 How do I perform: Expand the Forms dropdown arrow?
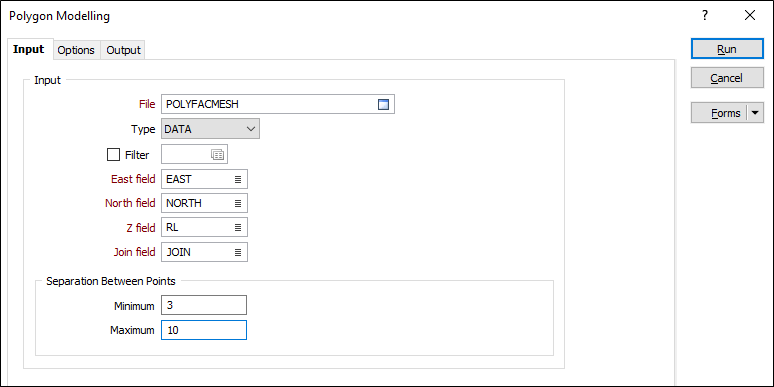(756, 113)
